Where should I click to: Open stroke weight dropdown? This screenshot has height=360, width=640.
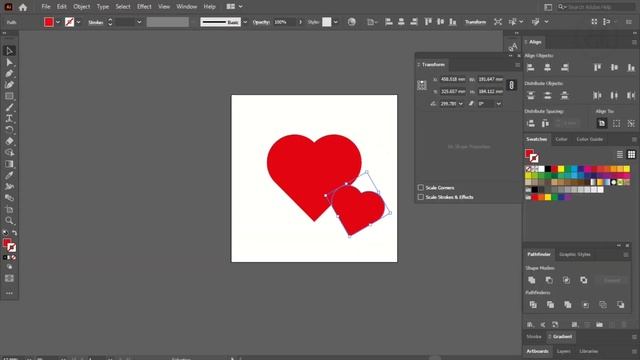click(139, 22)
